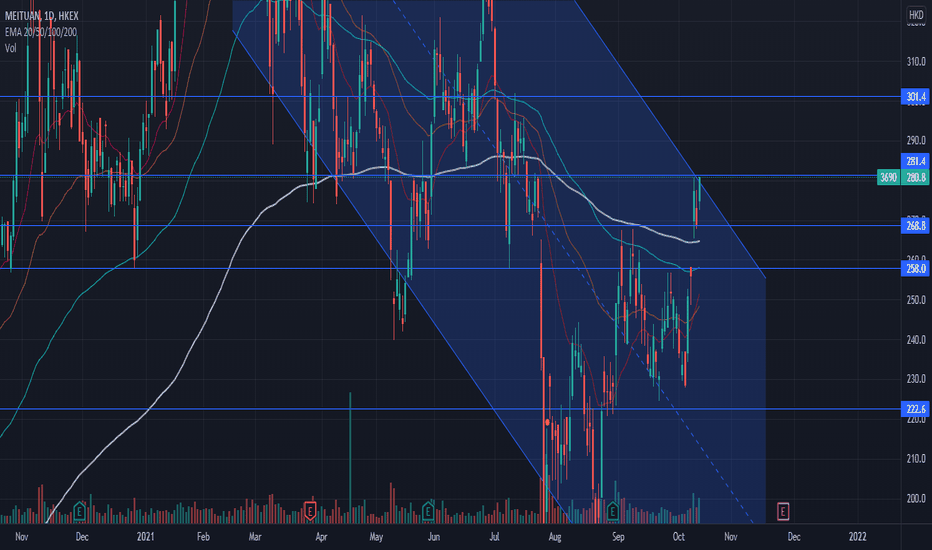Click the 222.6 horizontal line price label
The width and height of the screenshot is (932, 550).
coord(916,408)
